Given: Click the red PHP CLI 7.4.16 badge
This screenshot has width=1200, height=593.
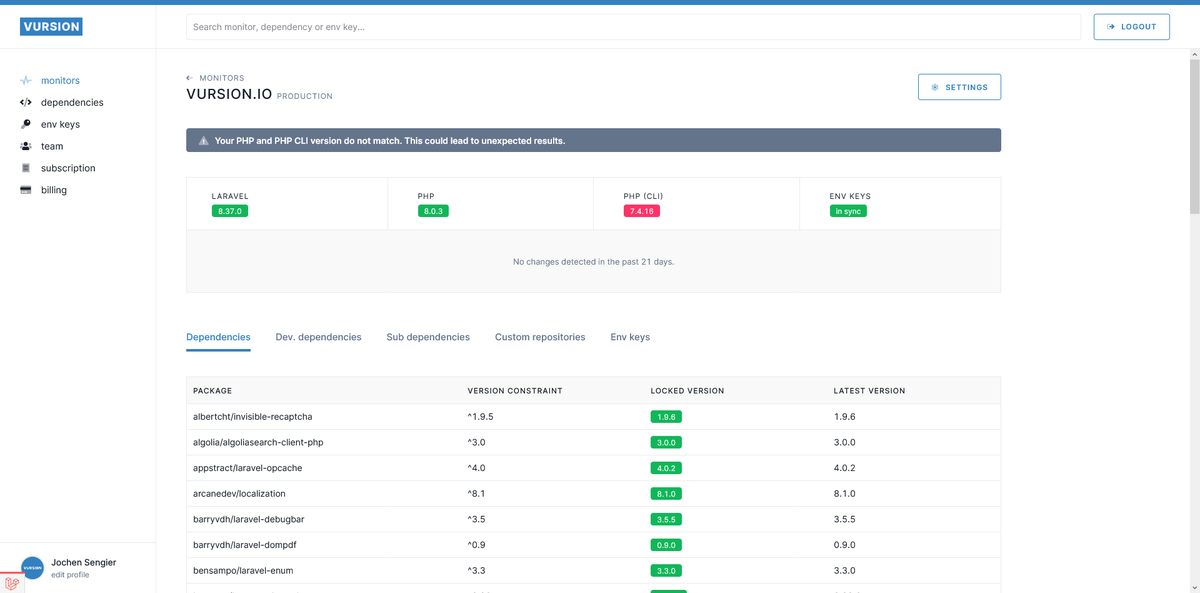Looking at the screenshot, I should tap(641, 211).
